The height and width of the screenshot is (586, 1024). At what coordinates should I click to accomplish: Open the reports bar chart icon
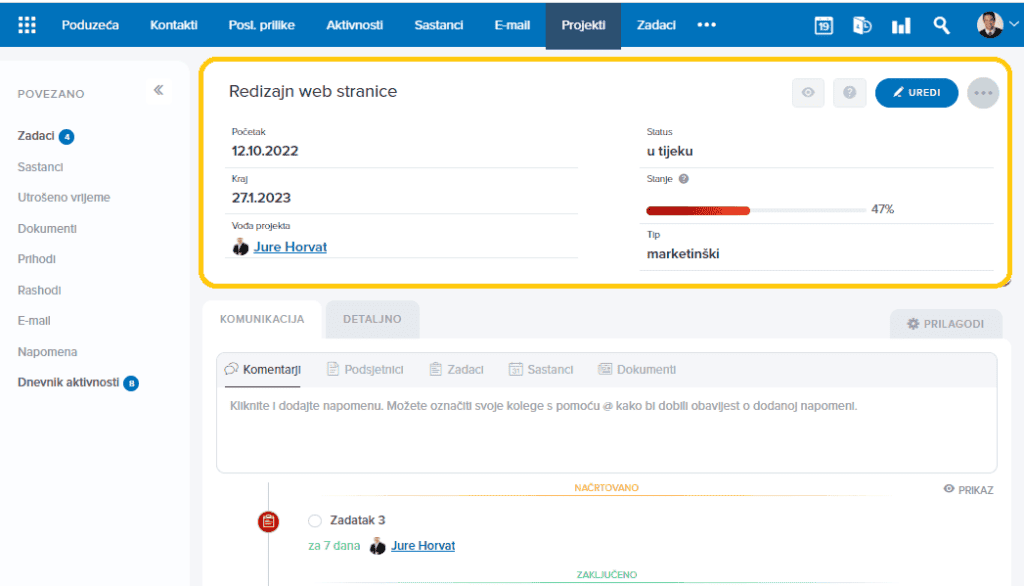(x=901, y=25)
